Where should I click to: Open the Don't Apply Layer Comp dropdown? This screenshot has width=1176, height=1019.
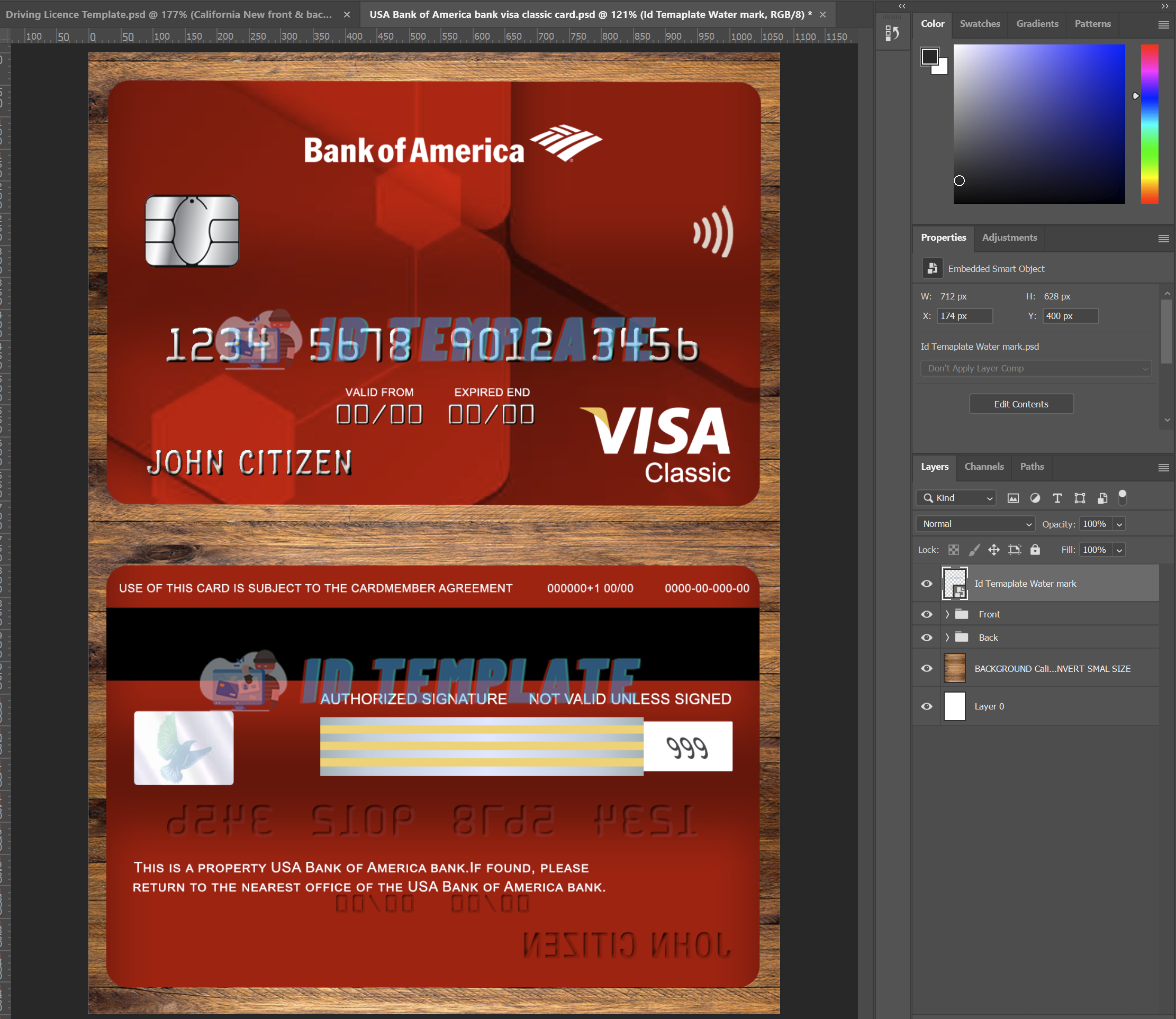point(1035,368)
